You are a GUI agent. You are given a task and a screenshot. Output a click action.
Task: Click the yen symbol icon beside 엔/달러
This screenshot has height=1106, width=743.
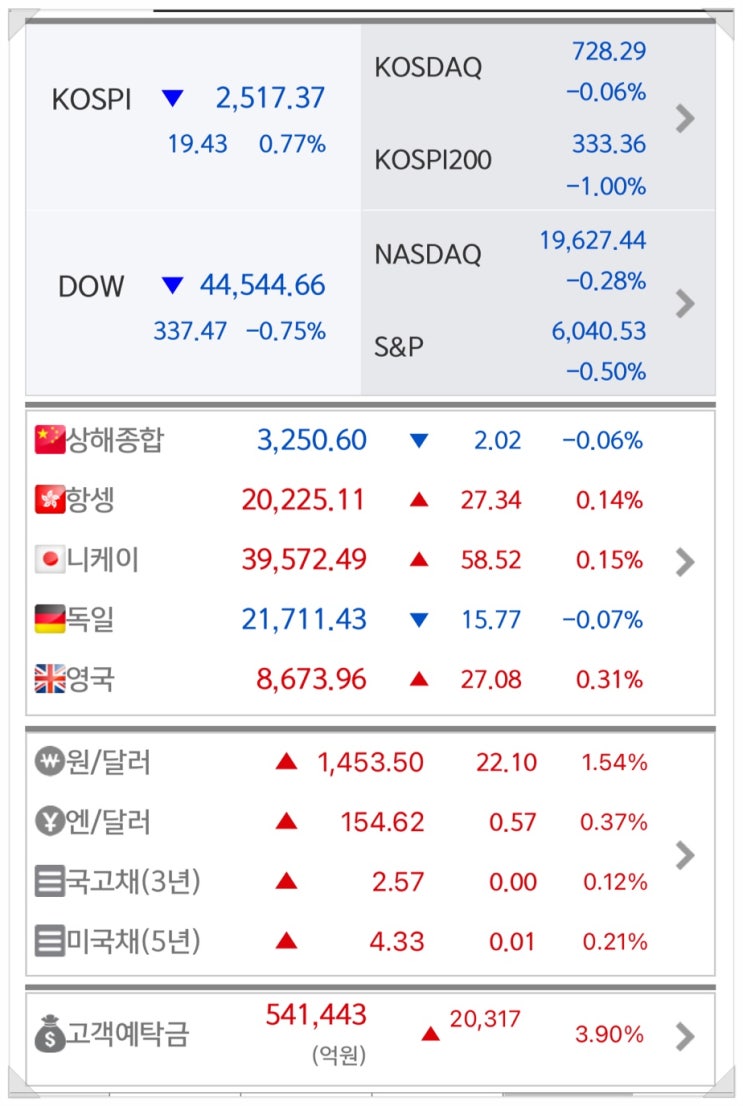pos(49,823)
